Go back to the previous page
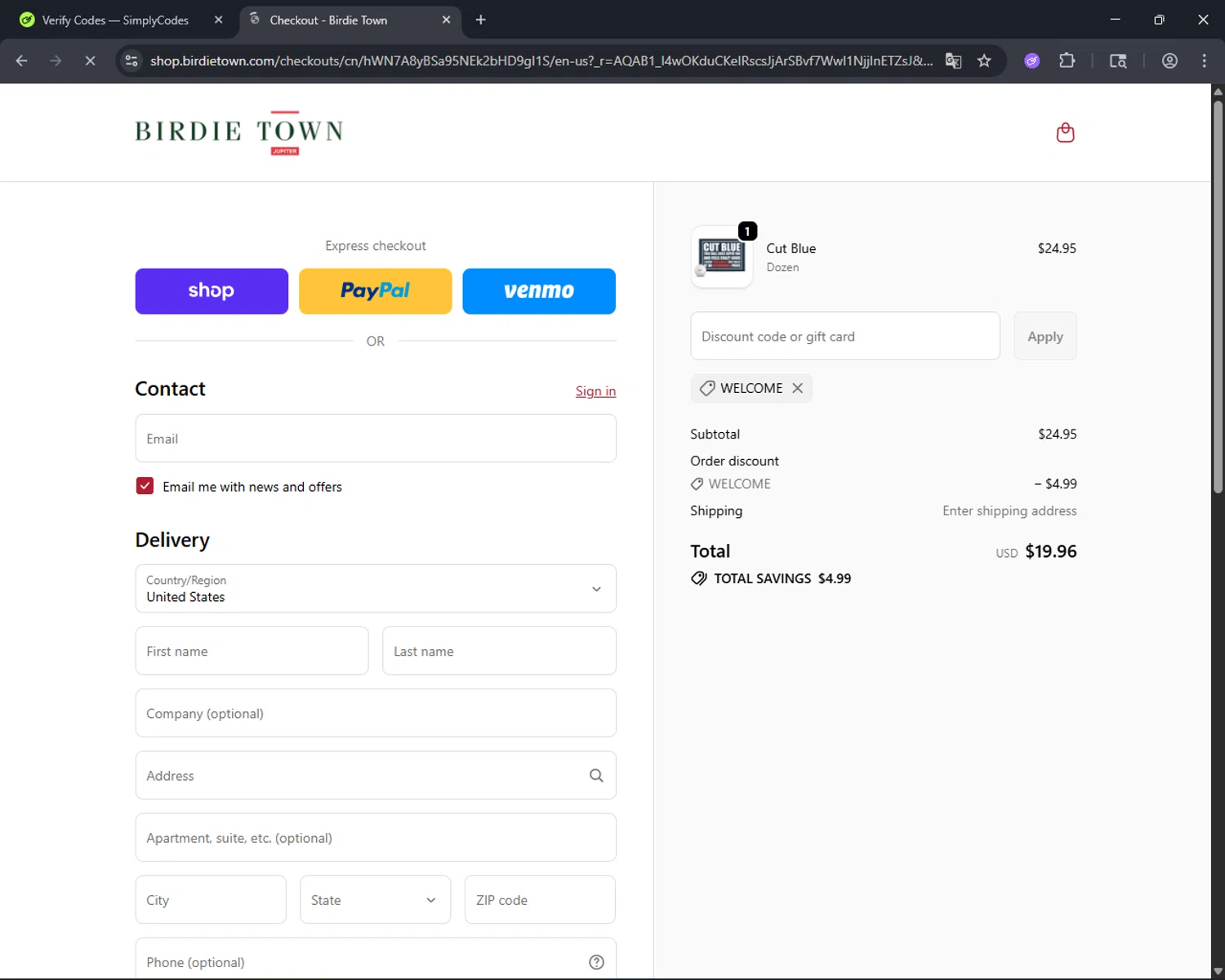 [x=22, y=60]
